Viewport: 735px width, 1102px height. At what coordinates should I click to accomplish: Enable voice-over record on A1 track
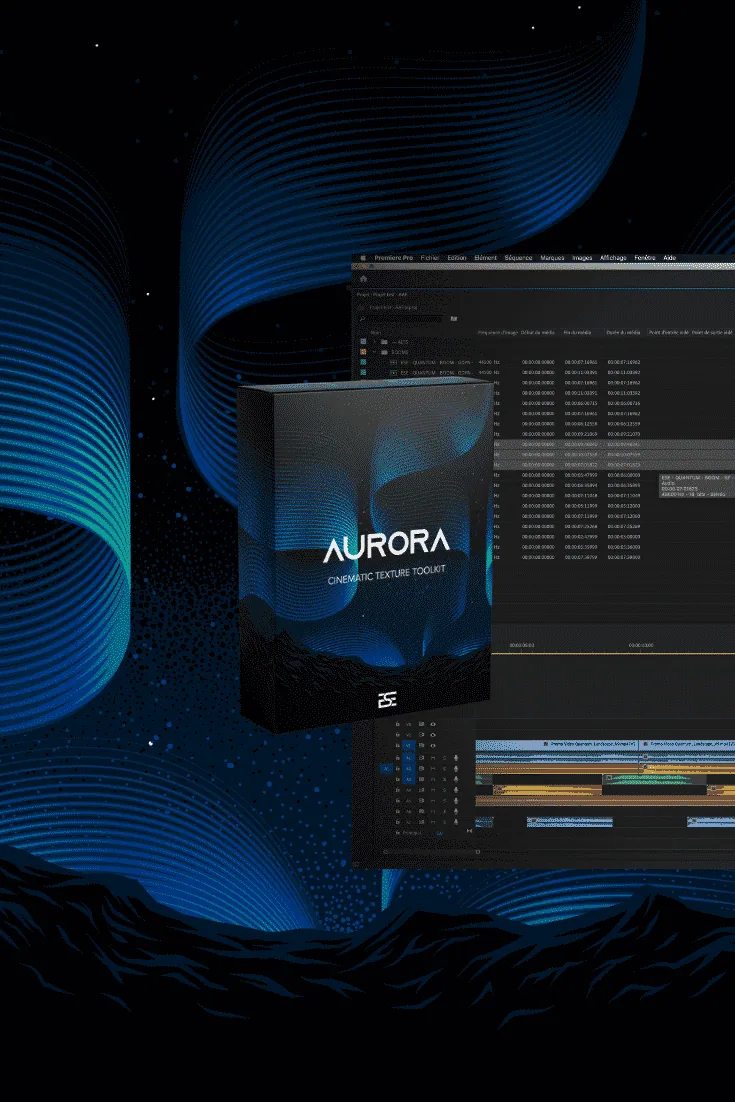pos(456,758)
